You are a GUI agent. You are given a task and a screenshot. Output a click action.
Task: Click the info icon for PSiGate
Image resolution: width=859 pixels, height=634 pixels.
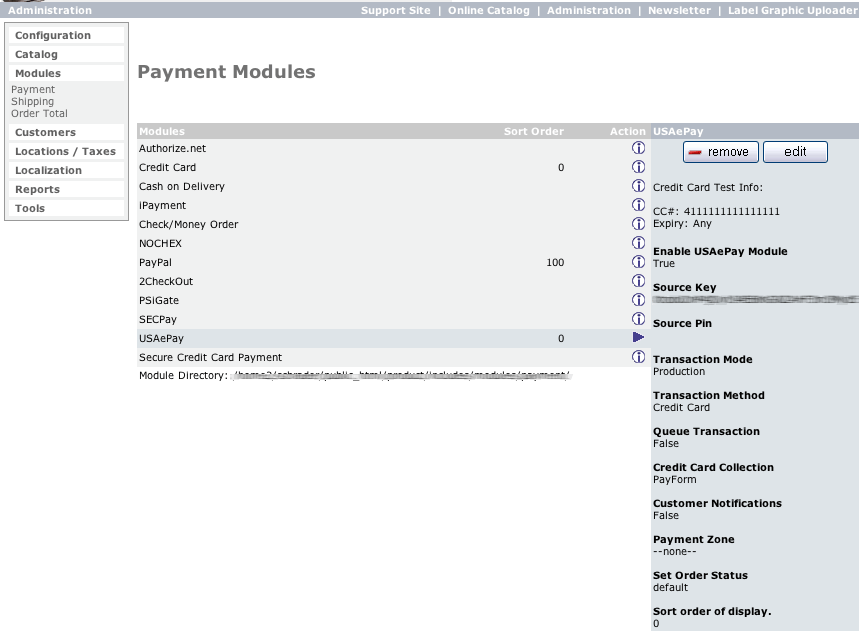[638, 300]
